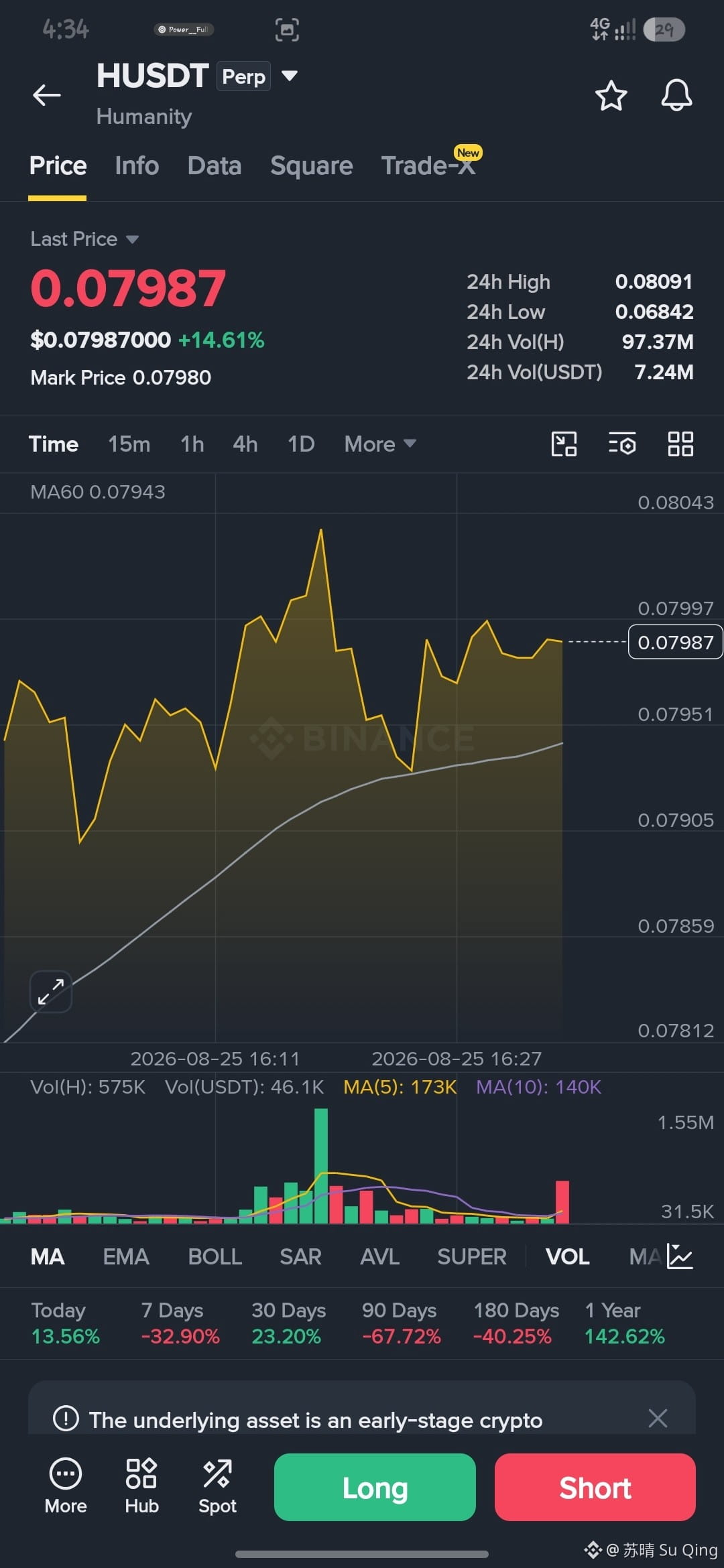Tap the Long button
Screen dimensions: 724x1568
tap(375, 1487)
